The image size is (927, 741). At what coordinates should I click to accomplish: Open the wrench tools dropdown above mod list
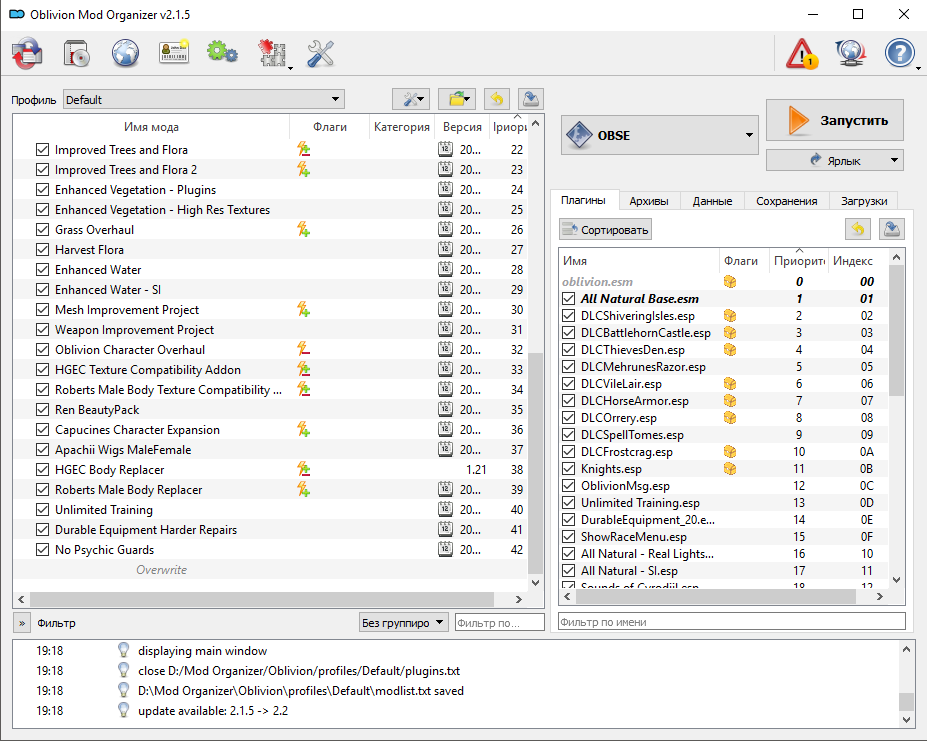[x=411, y=99]
